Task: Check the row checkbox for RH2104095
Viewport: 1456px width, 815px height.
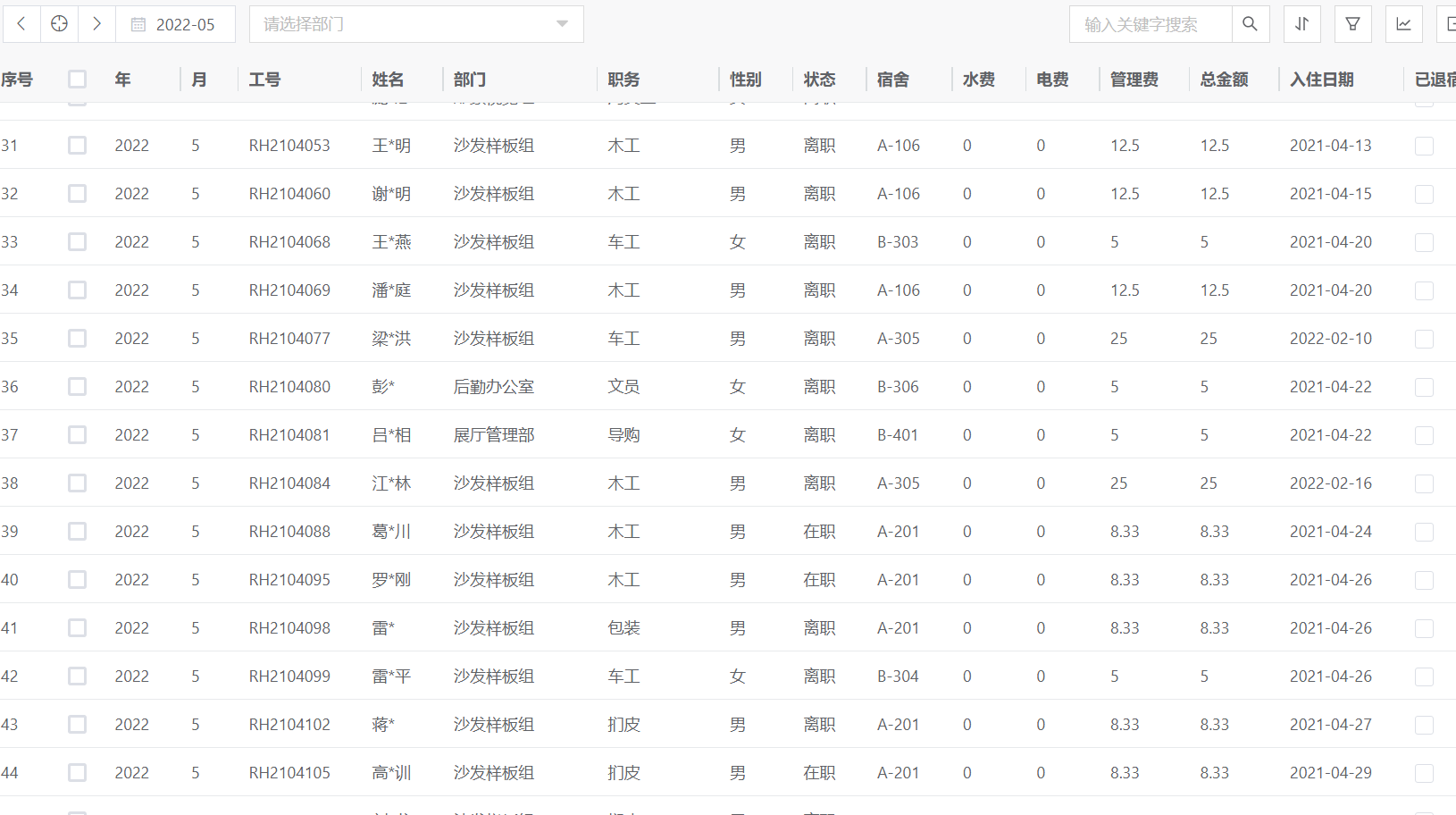Action: (x=78, y=579)
